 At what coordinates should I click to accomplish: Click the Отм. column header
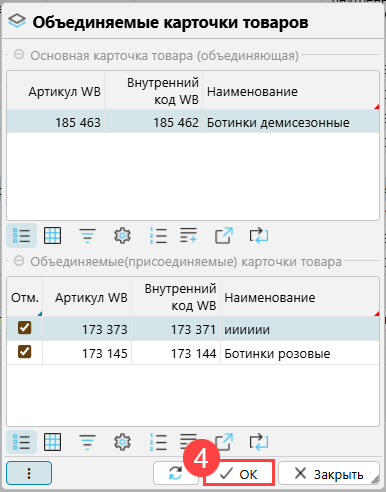(25, 297)
